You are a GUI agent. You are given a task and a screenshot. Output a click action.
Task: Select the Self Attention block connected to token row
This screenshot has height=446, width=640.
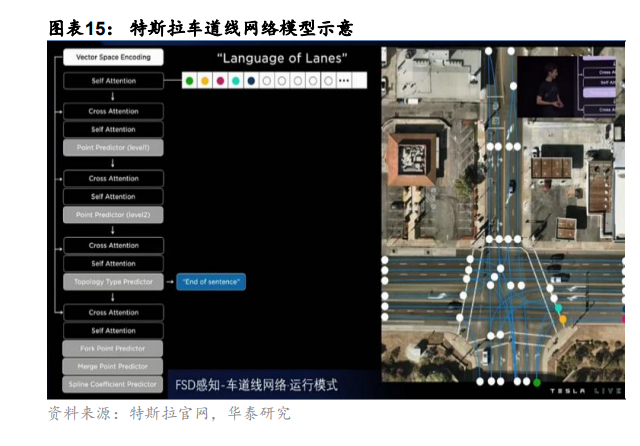tap(113, 81)
